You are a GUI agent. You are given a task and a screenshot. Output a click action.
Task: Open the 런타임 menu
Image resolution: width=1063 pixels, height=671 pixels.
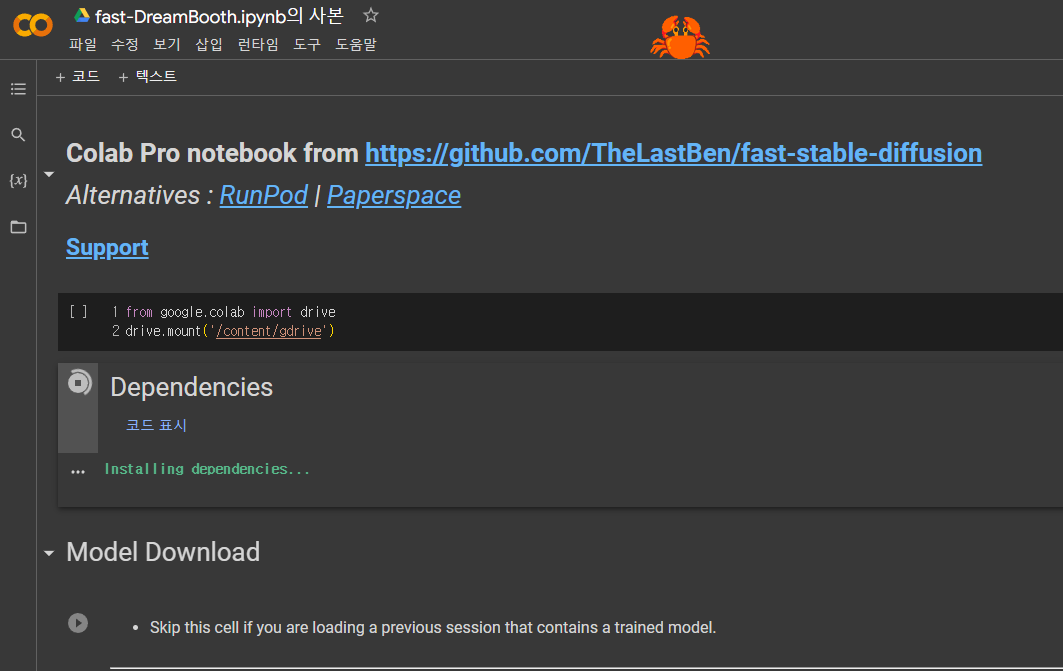[x=258, y=45]
